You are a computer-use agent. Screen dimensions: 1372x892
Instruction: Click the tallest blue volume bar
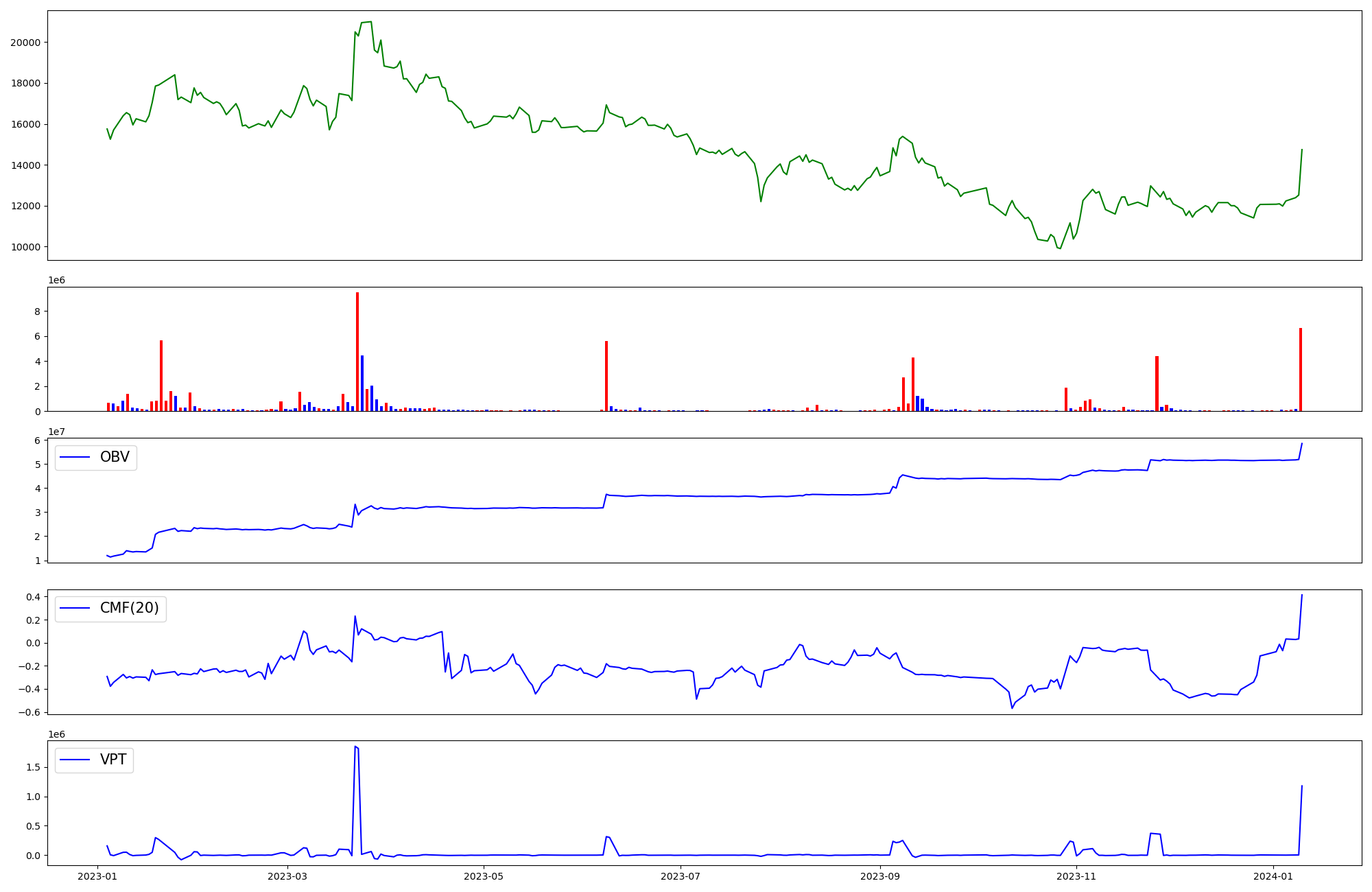coord(362,383)
